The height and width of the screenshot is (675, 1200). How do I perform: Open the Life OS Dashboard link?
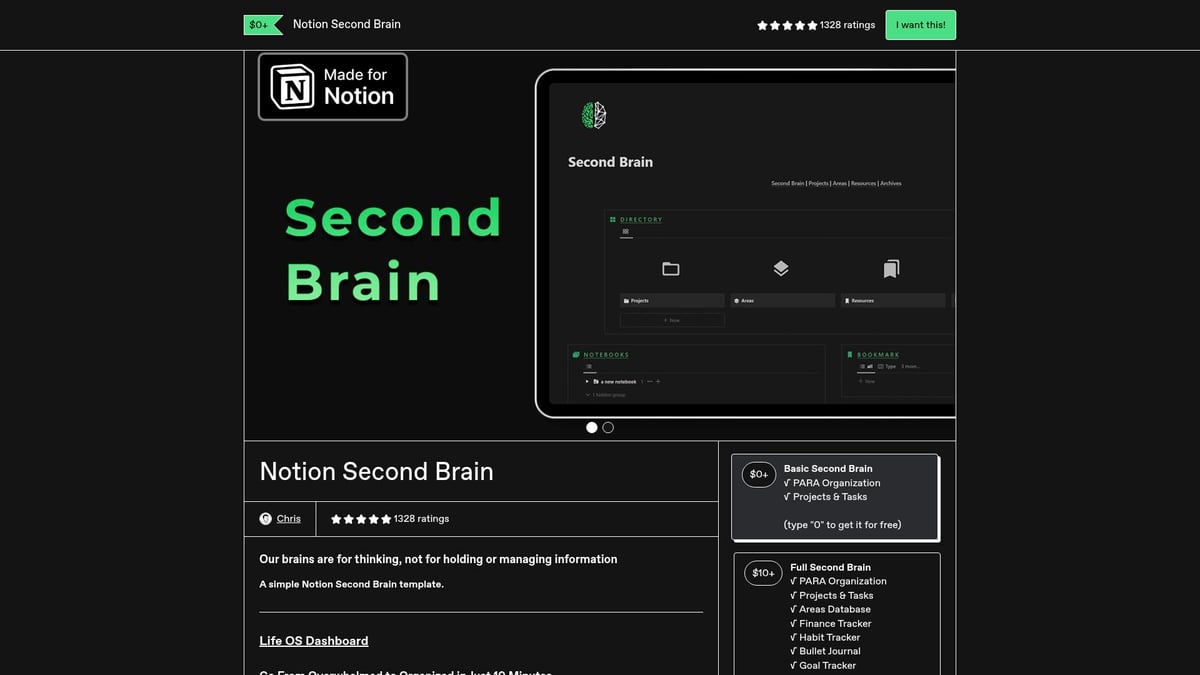pyautogui.click(x=313, y=640)
